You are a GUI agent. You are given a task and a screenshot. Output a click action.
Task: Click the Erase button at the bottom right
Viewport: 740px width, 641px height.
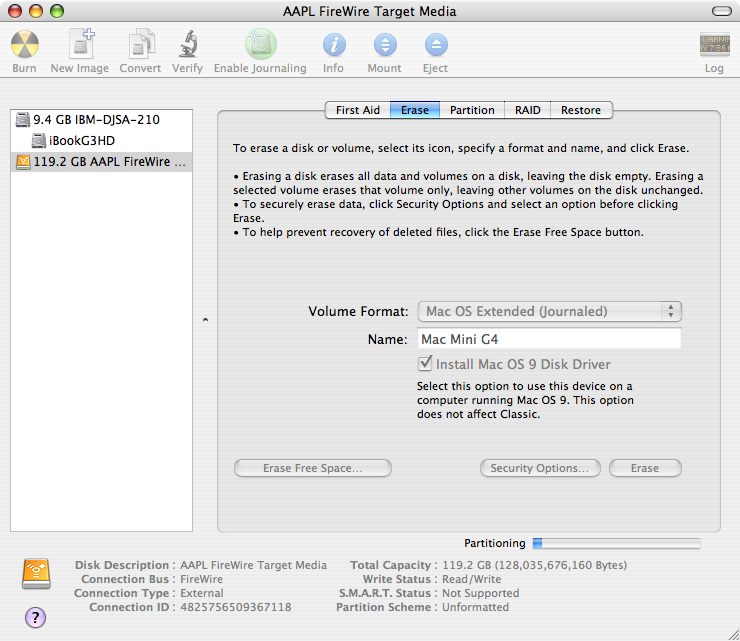click(645, 468)
